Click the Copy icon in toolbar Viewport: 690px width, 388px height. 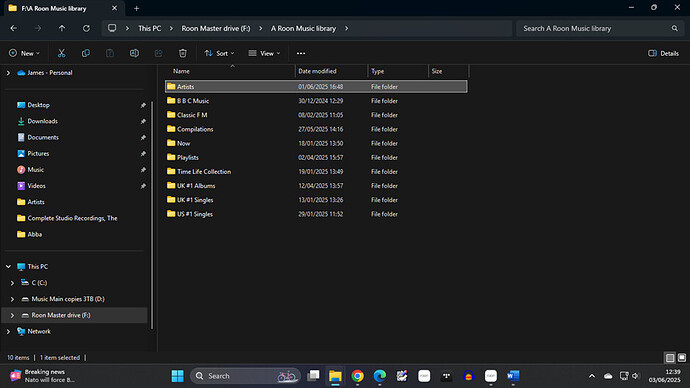86,53
